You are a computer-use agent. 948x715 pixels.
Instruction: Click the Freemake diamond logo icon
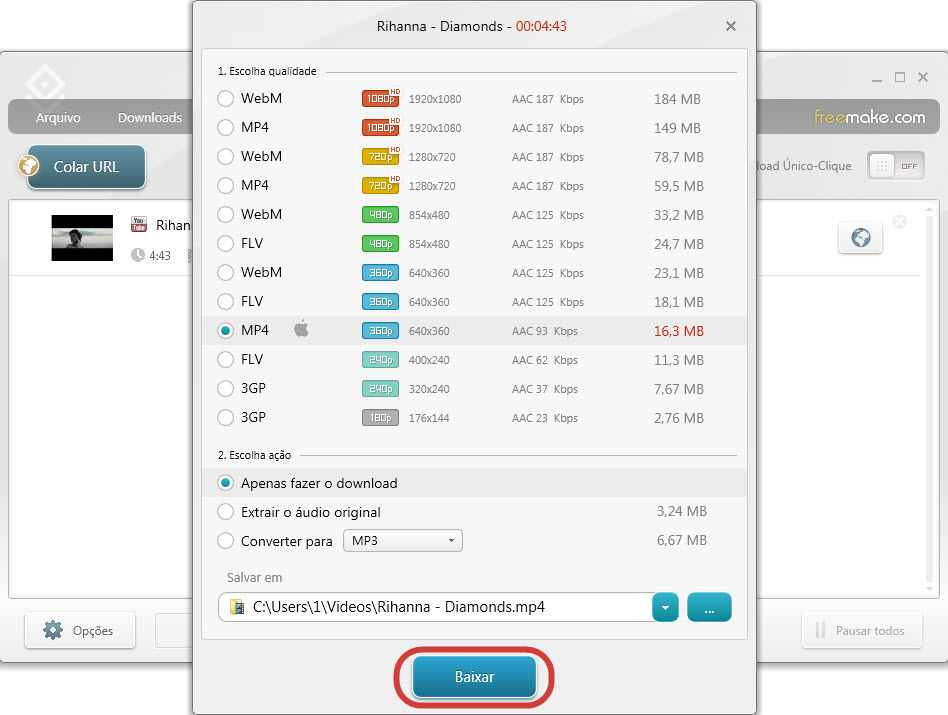pyautogui.click(x=45, y=83)
